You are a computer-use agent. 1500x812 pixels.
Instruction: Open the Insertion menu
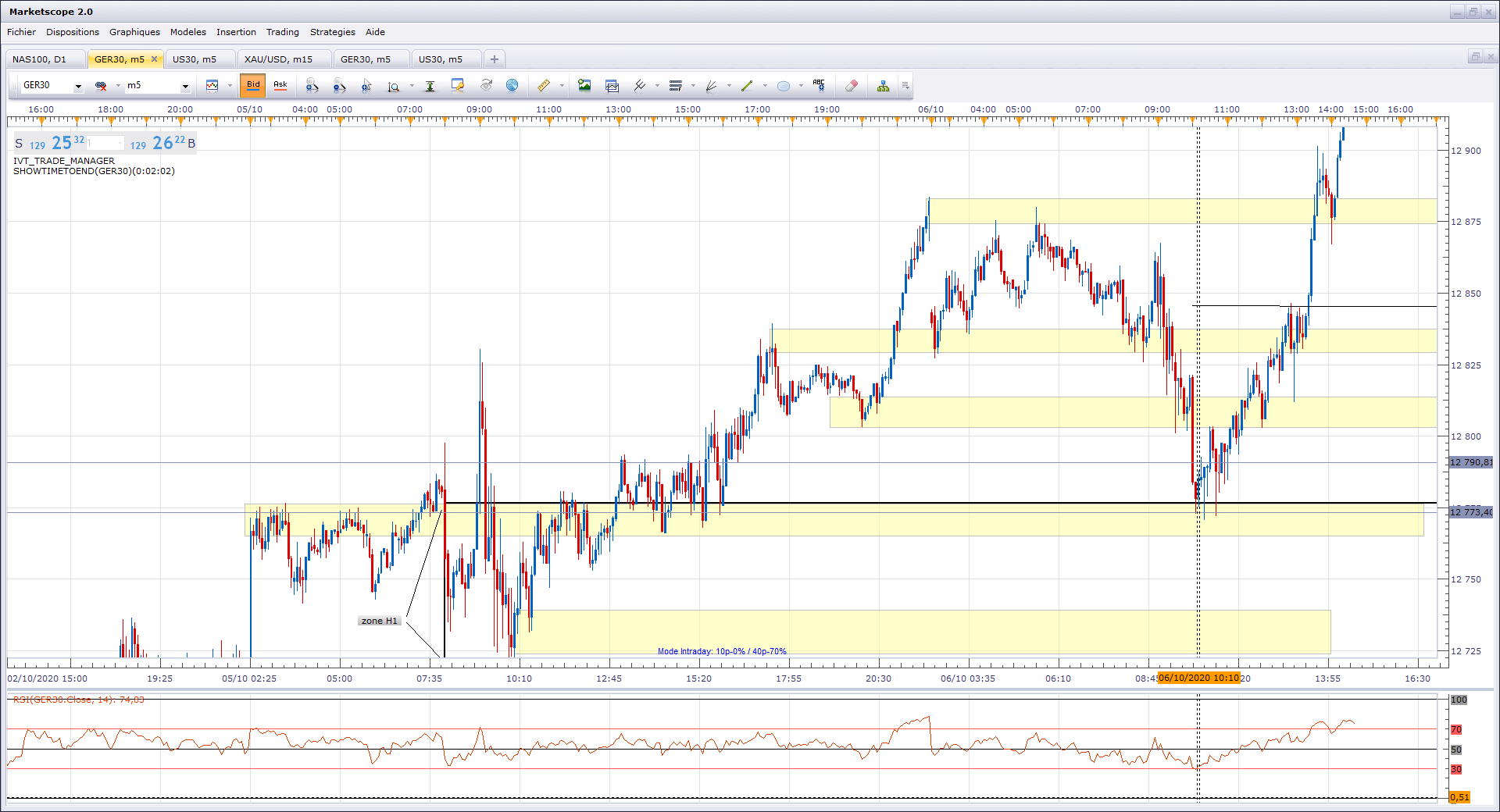[x=236, y=32]
